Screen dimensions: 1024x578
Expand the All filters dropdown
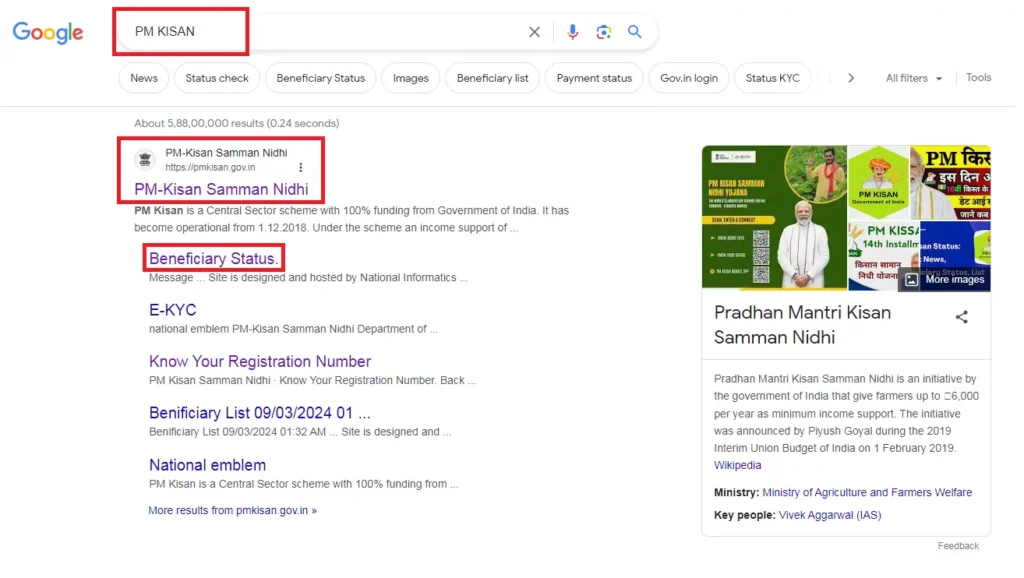point(913,78)
